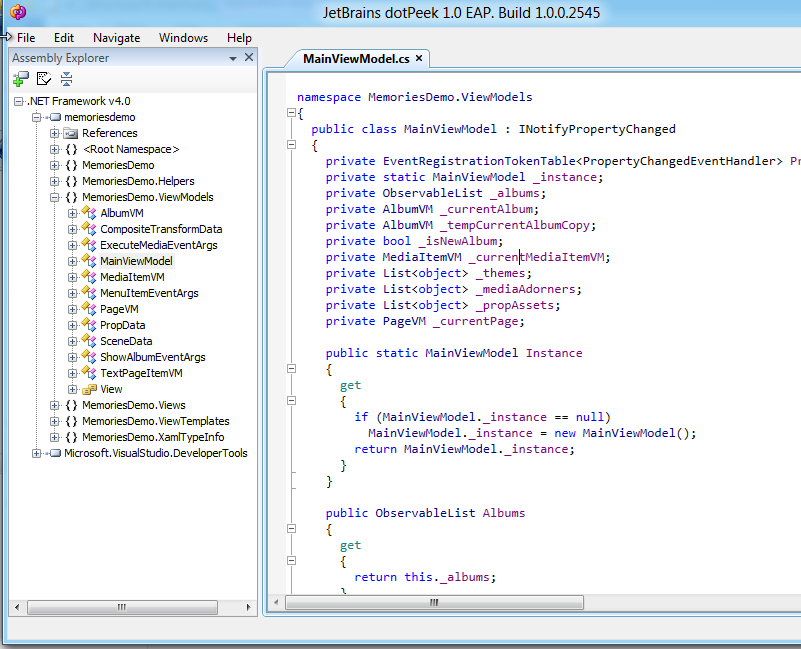
Task: Open the File menu
Action: [26, 38]
